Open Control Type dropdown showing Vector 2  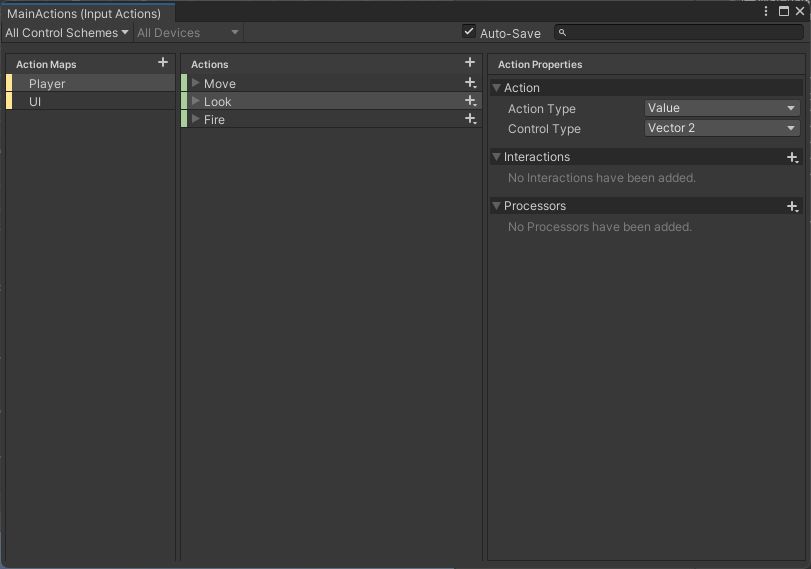click(722, 128)
